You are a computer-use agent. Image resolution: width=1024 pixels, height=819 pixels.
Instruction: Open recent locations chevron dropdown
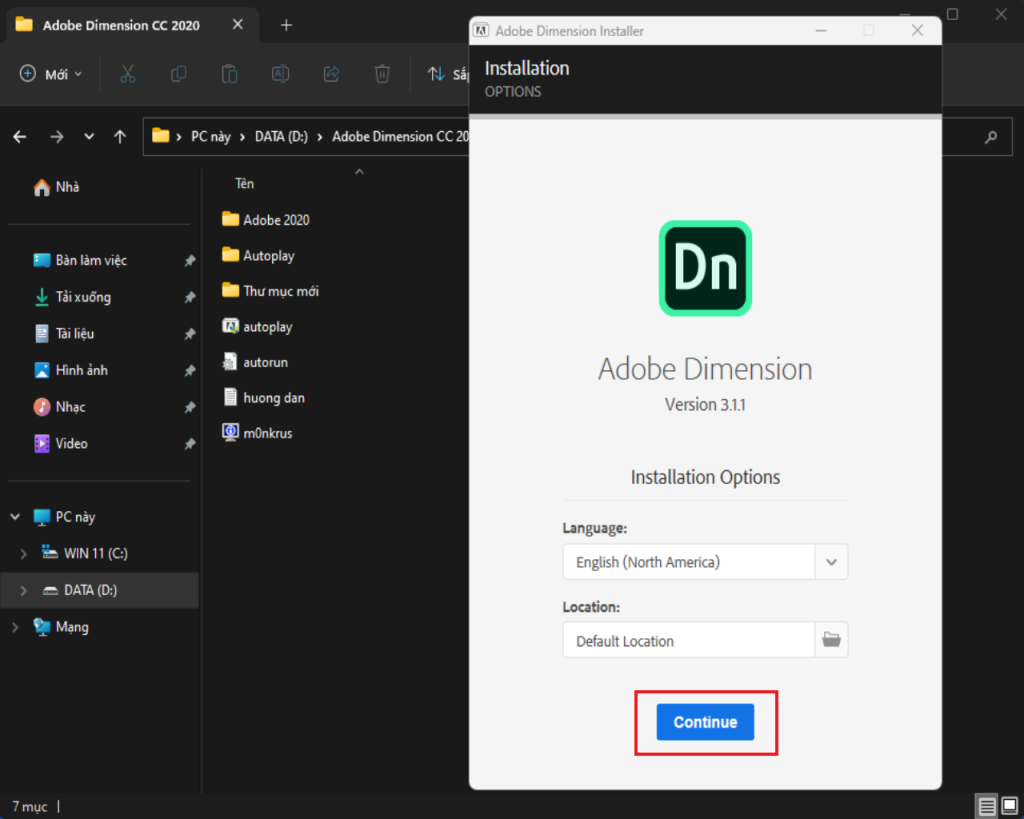click(x=89, y=136)
